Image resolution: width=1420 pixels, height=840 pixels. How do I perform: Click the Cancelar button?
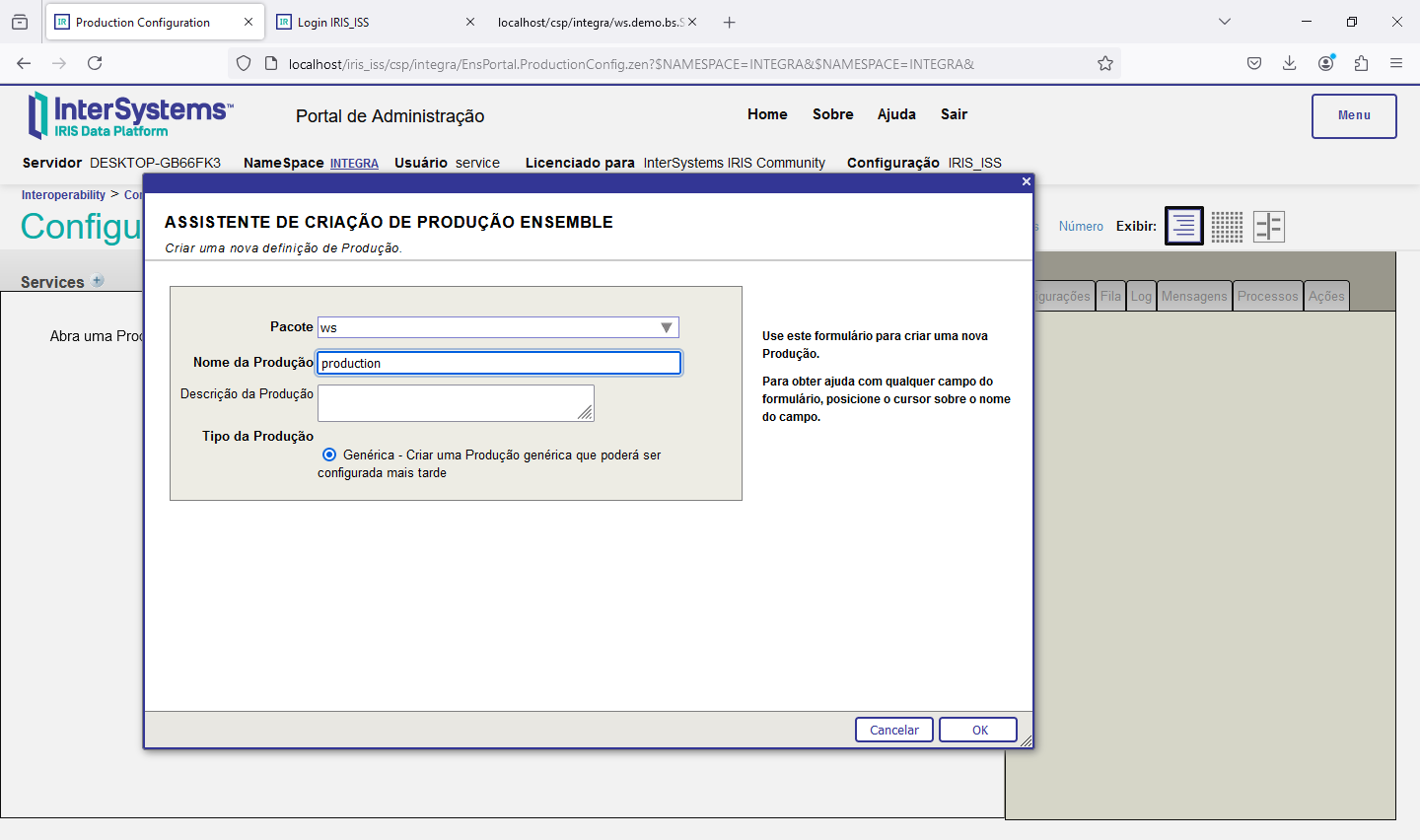[893, 730]
